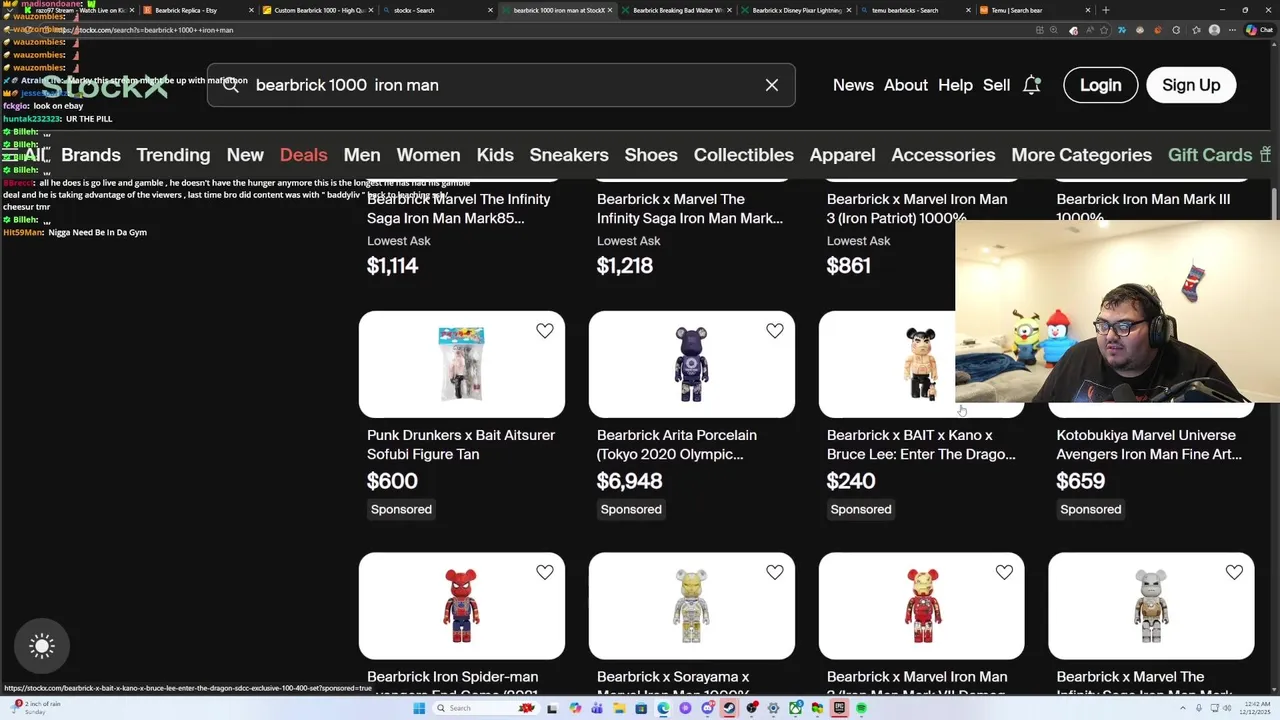Viewport: 1280px width, 720px height.
Task: Open Copilot from the taskbar
Action: point(575,708)
